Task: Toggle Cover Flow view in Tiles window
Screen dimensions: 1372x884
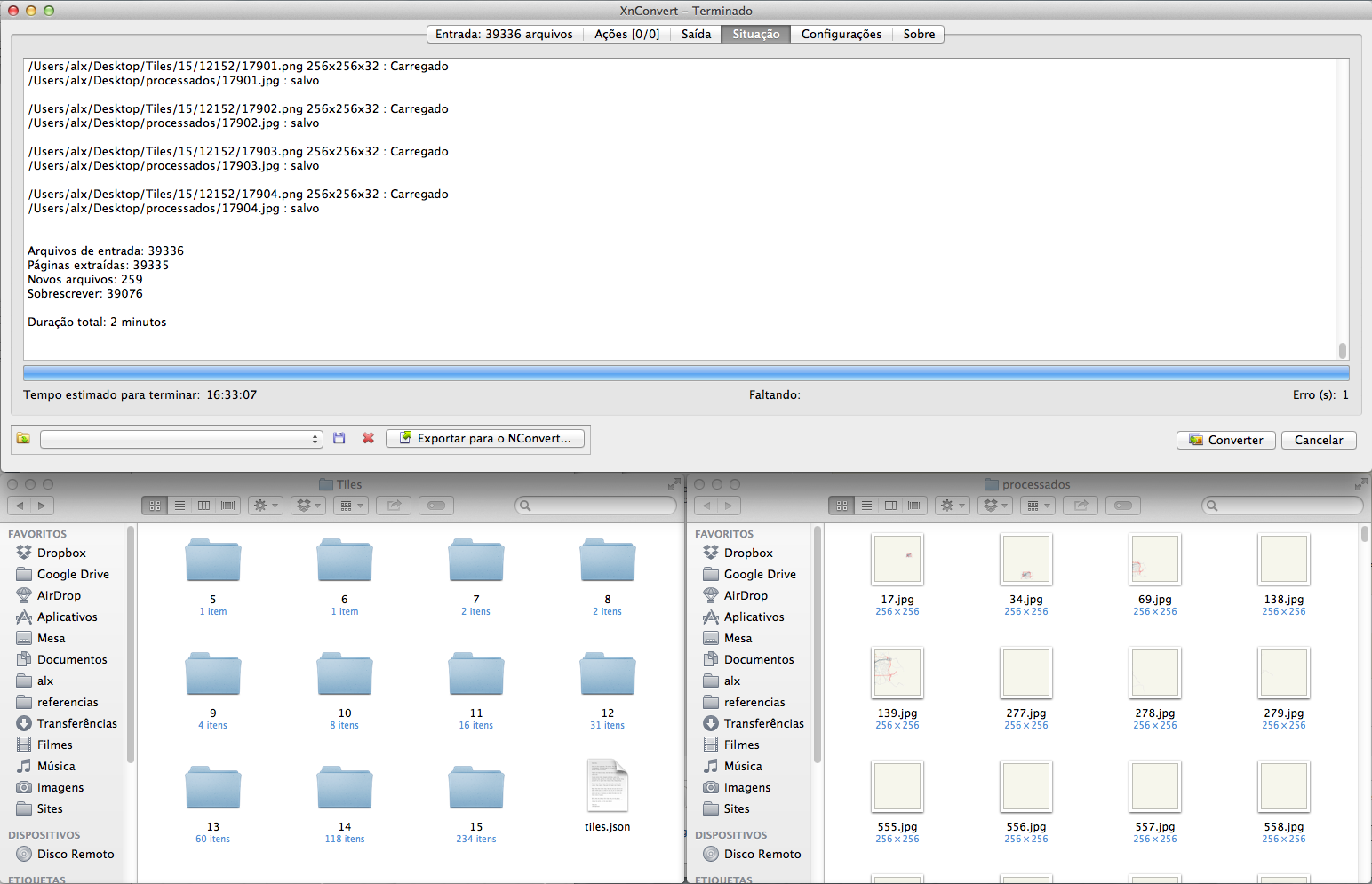Action: 228,506
